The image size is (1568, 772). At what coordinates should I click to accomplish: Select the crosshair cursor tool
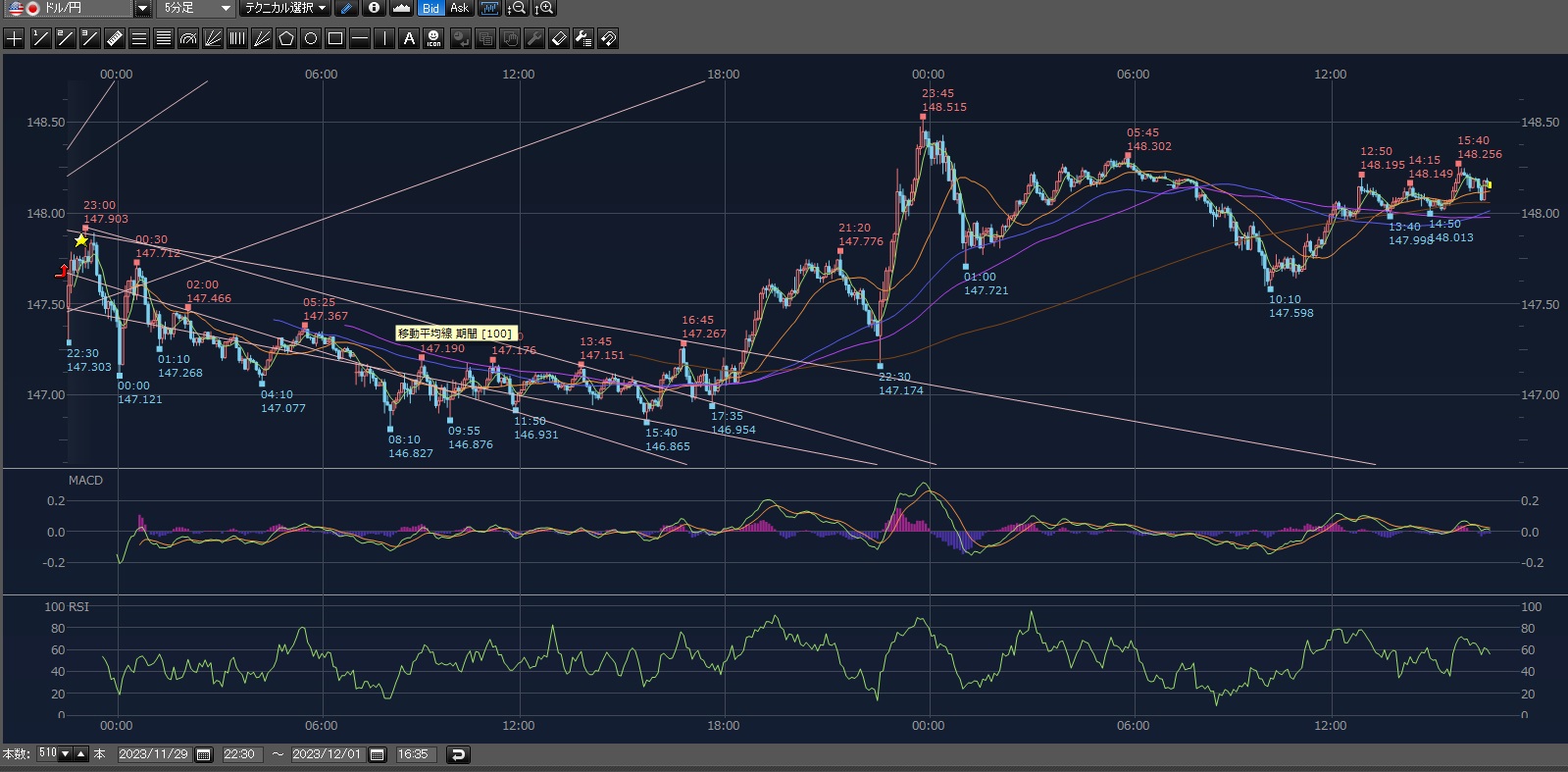(x=15, y=38)
